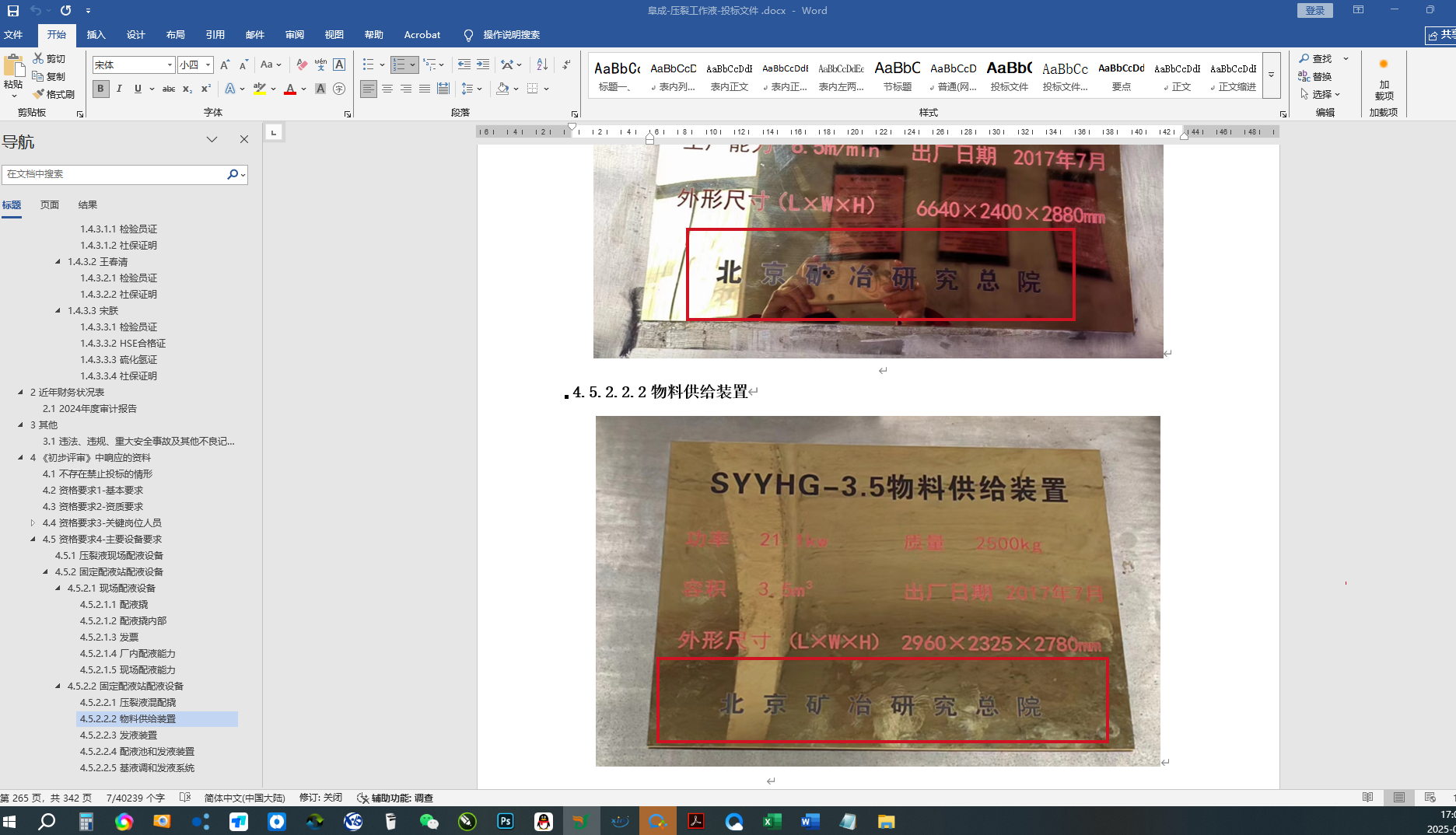Toggle strikethrough formatting
The image size is (1456, 835).
point(169,89)
